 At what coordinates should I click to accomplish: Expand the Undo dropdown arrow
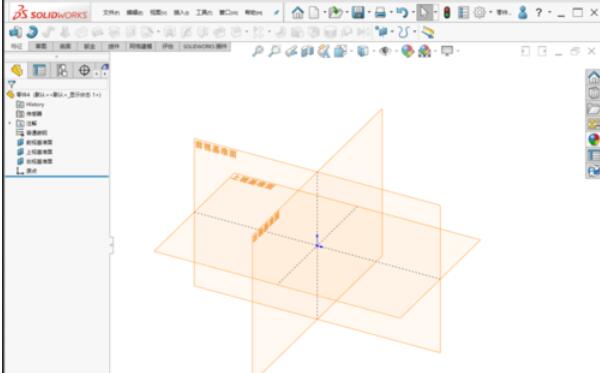click(412, 13)
